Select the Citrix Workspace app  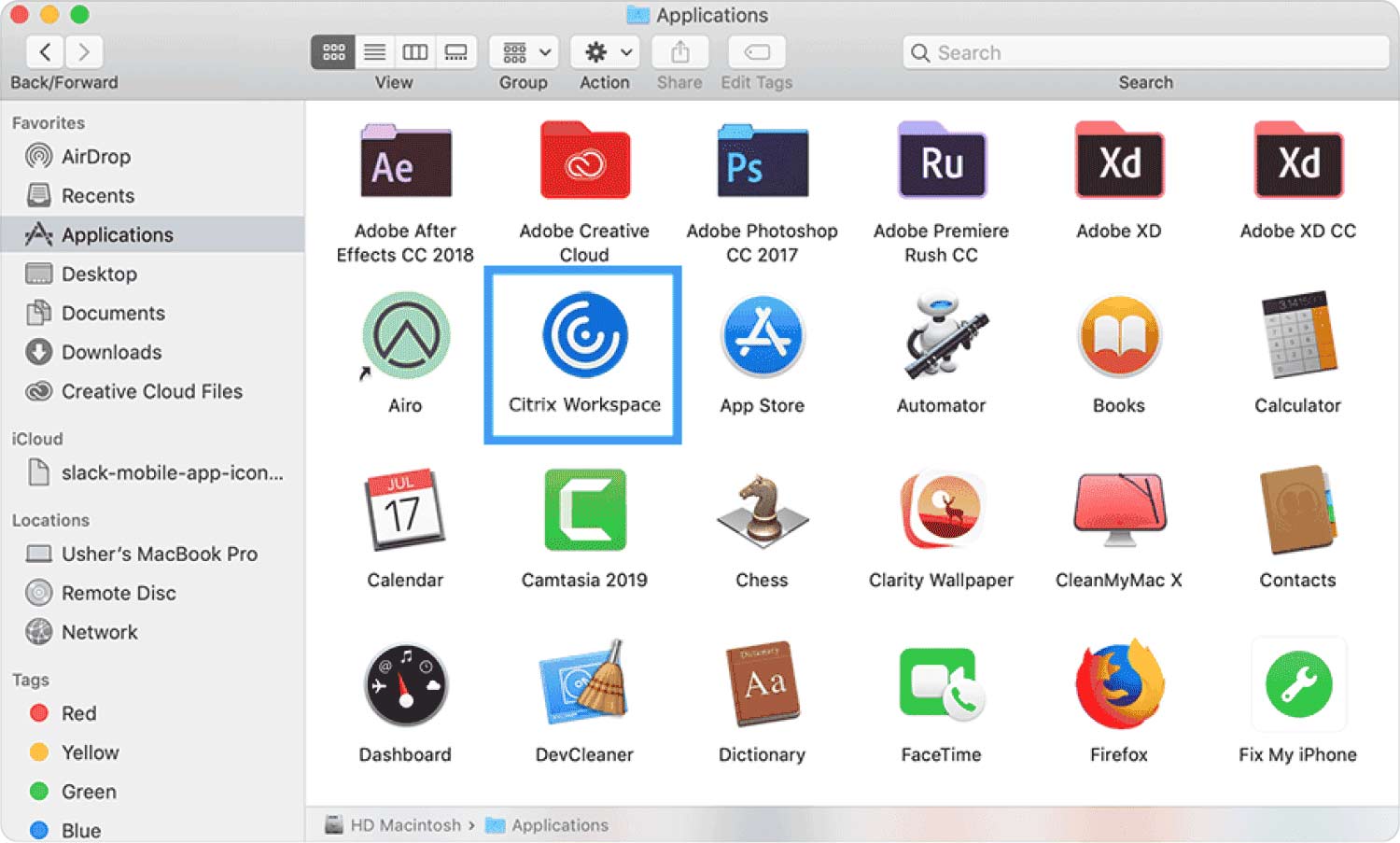coord(584,335)
